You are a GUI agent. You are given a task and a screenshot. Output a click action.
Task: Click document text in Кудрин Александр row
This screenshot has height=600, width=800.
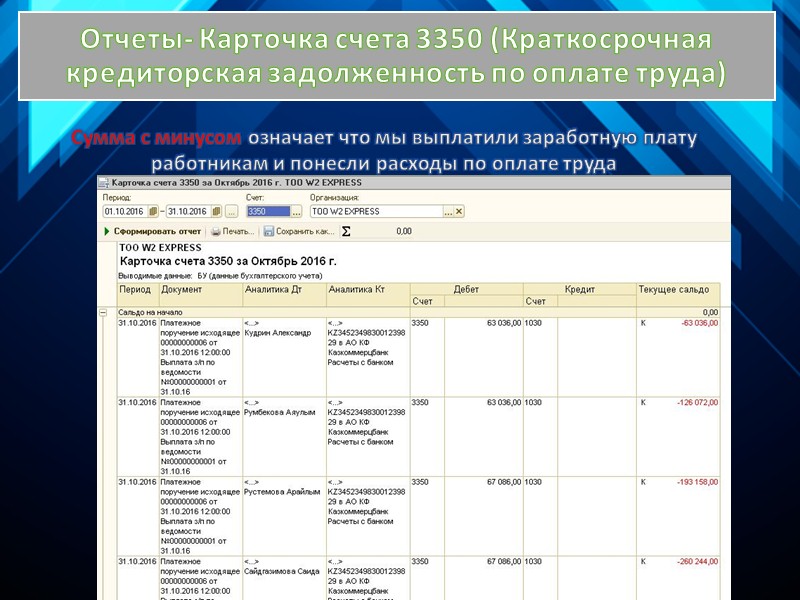pyautogui.click(x=200, y=357)
